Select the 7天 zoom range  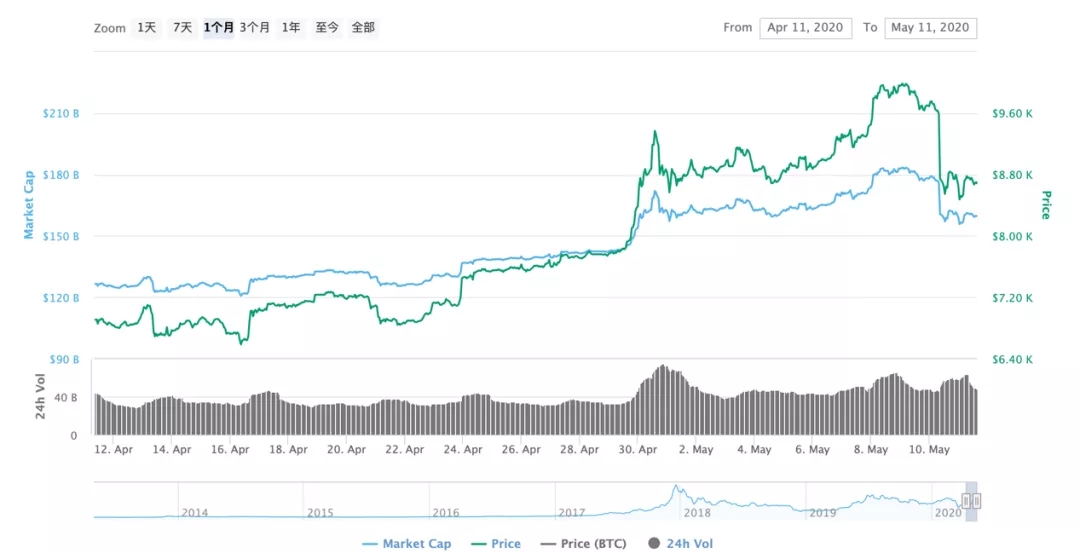coord(182,28)
